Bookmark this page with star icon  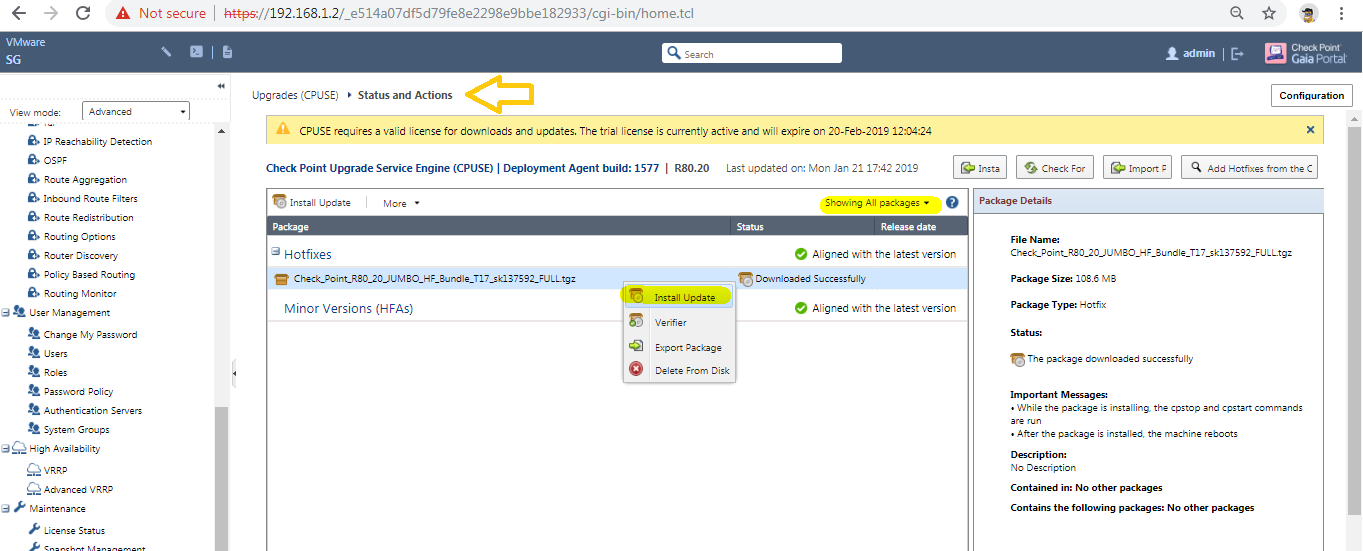[x=1269, y=14]
